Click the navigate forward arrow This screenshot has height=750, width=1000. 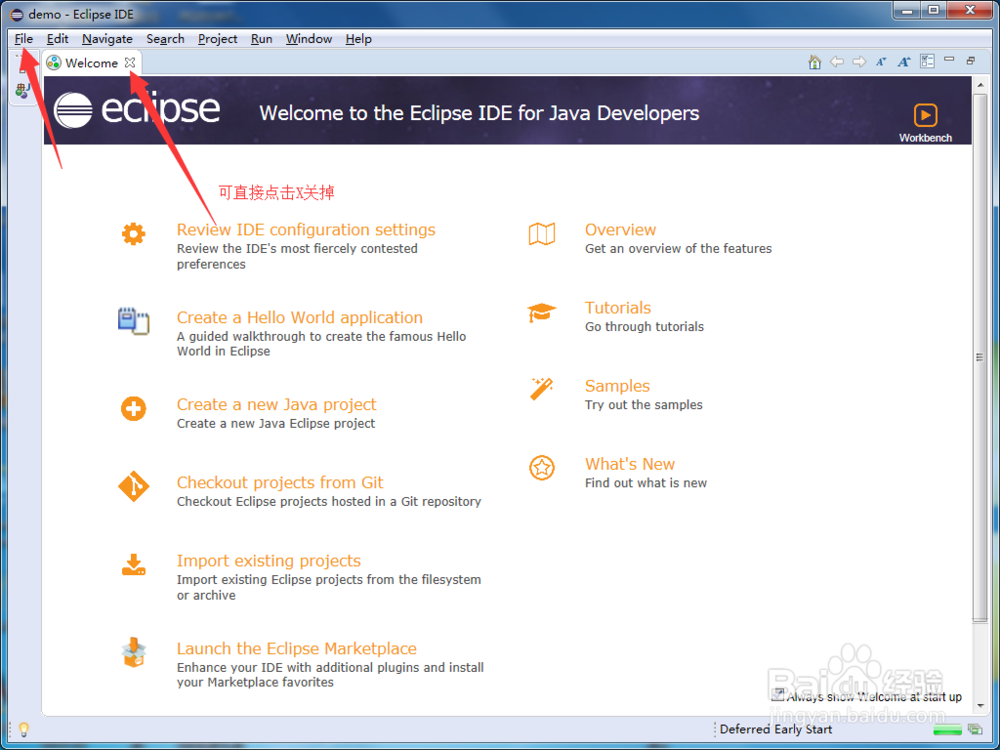(859, 62)
